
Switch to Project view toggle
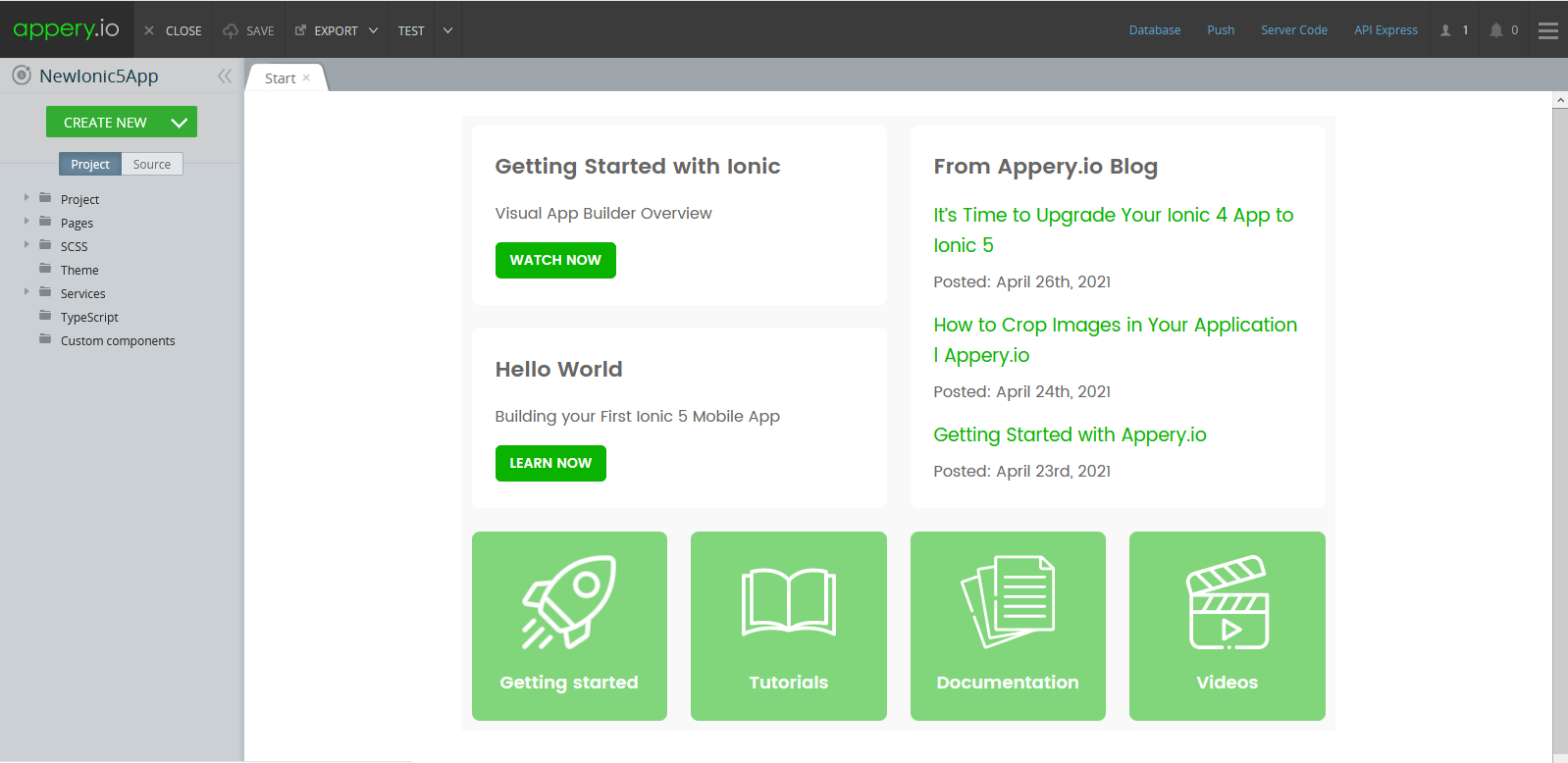[90, 164]
